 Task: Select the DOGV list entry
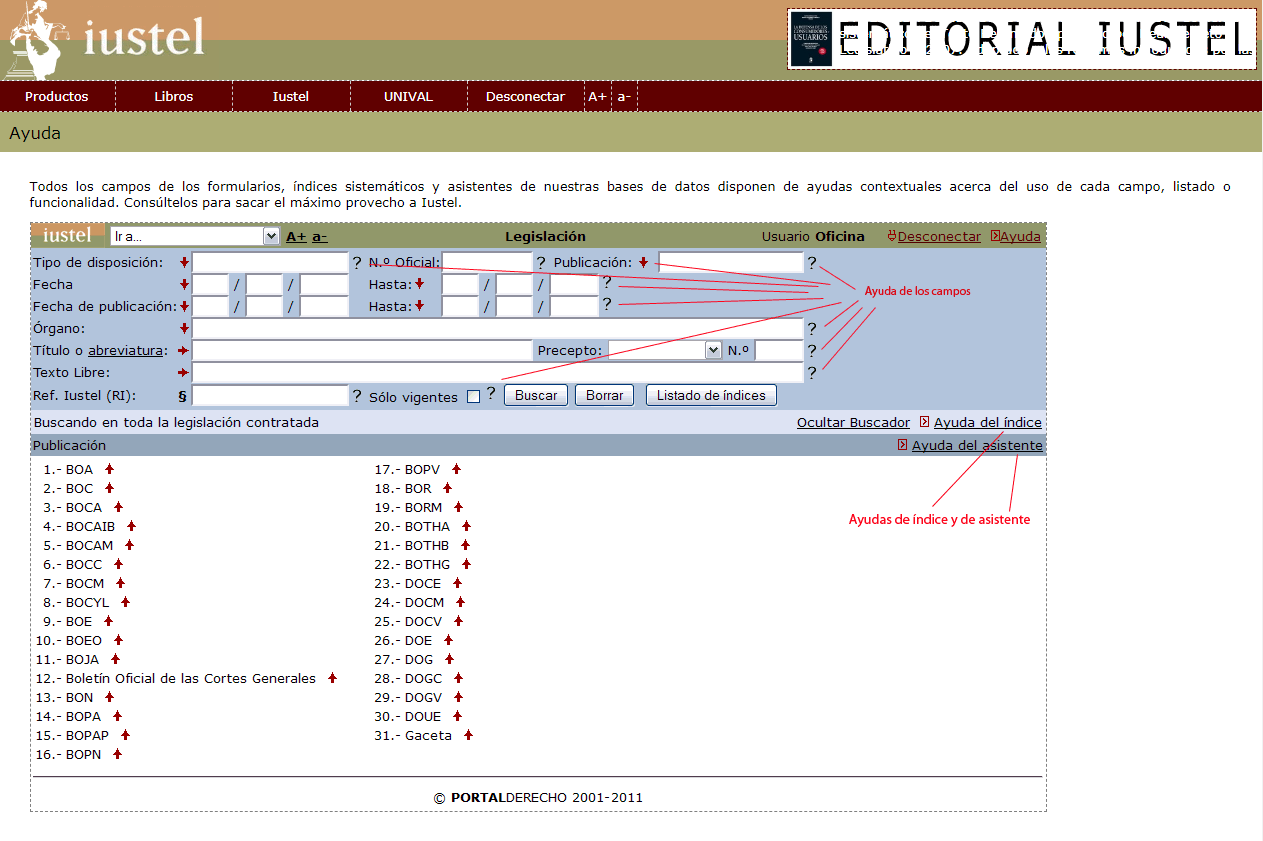point(423,698)
